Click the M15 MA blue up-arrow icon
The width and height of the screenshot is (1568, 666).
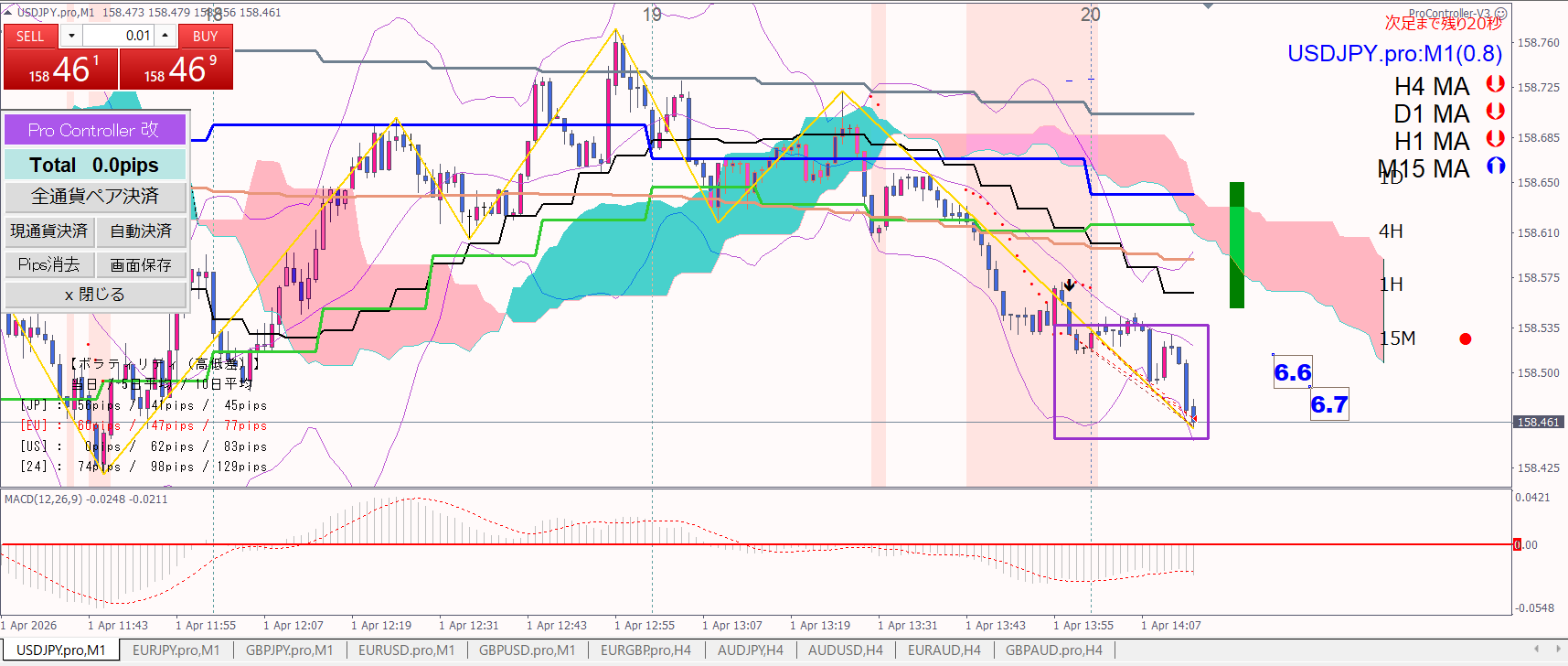click(x=1495, y=166)
